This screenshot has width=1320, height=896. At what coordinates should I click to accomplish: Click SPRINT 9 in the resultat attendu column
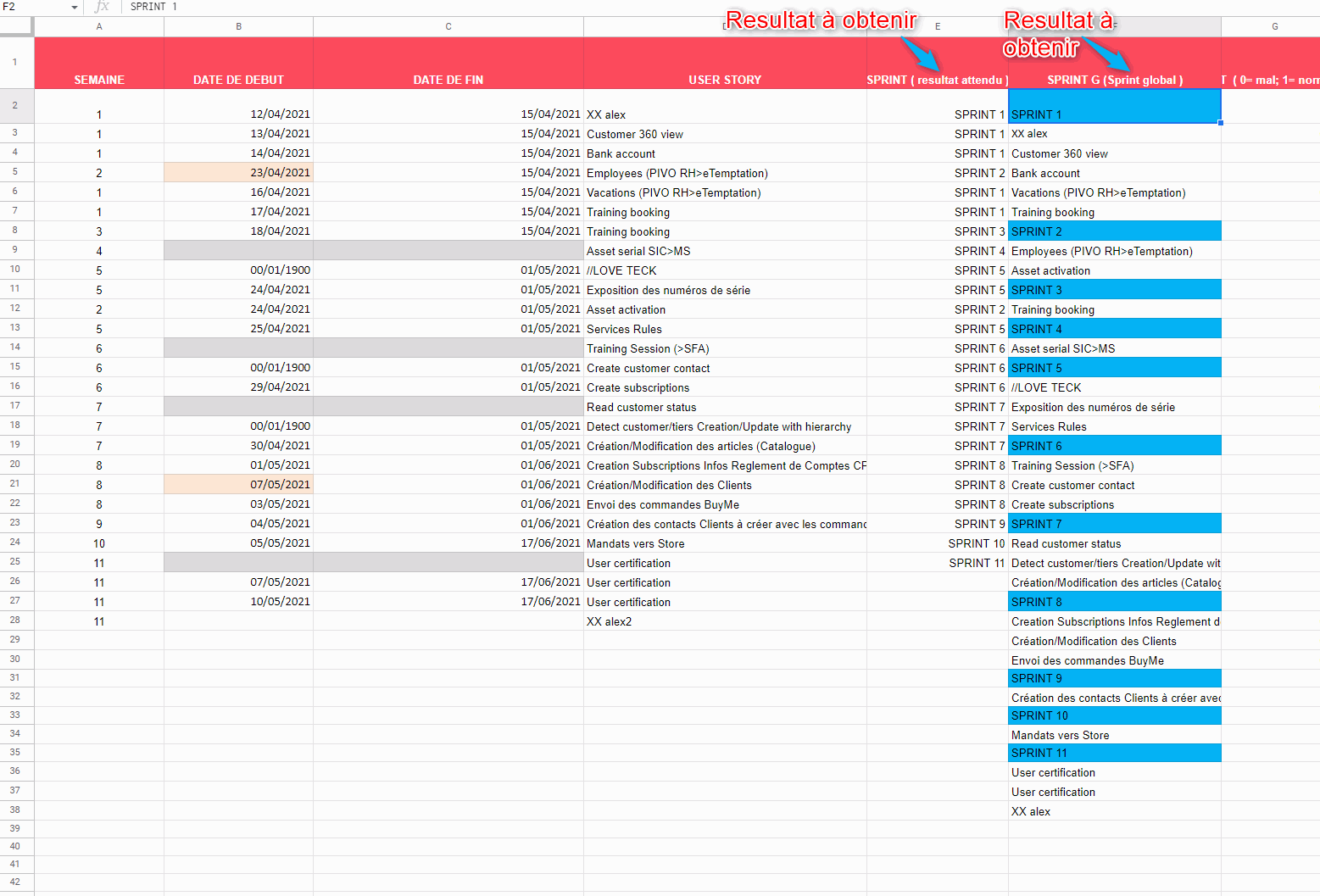pos(938,523)
